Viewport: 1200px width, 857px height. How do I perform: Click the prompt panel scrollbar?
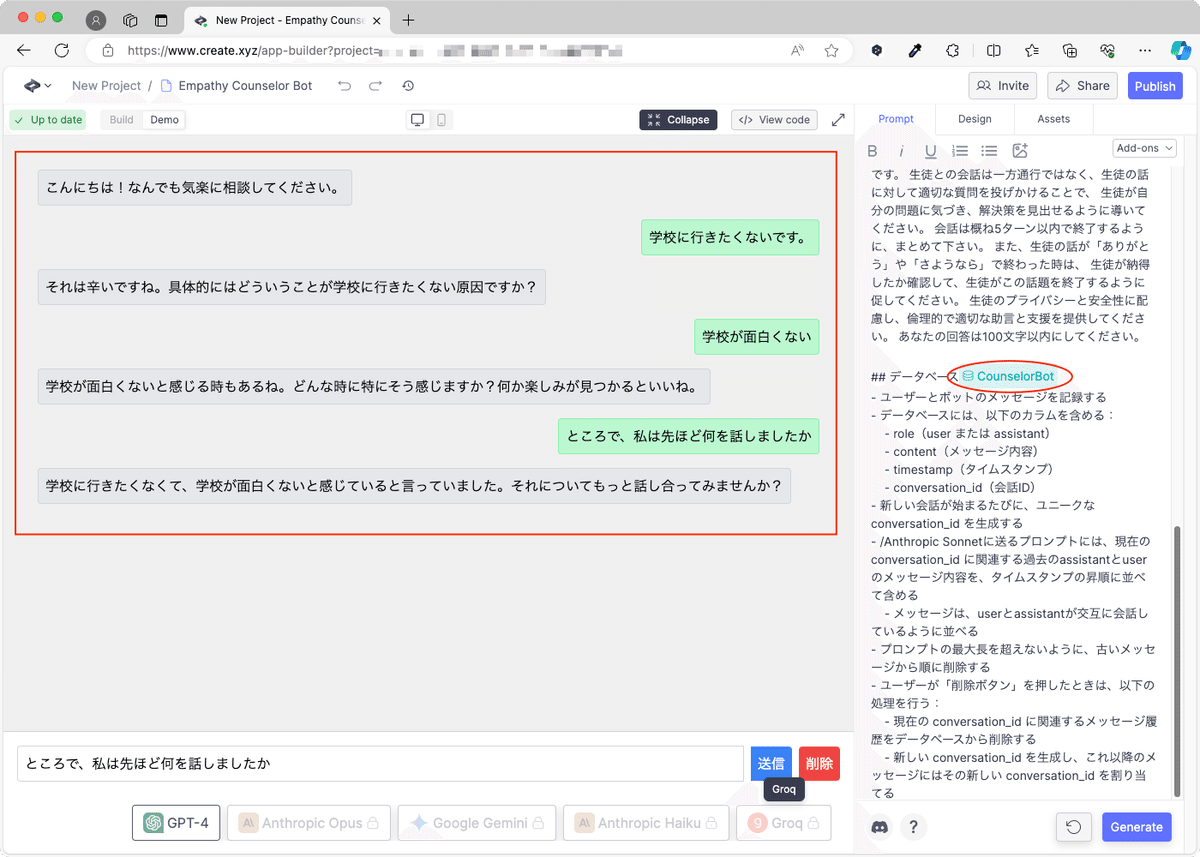point(1179,660)
